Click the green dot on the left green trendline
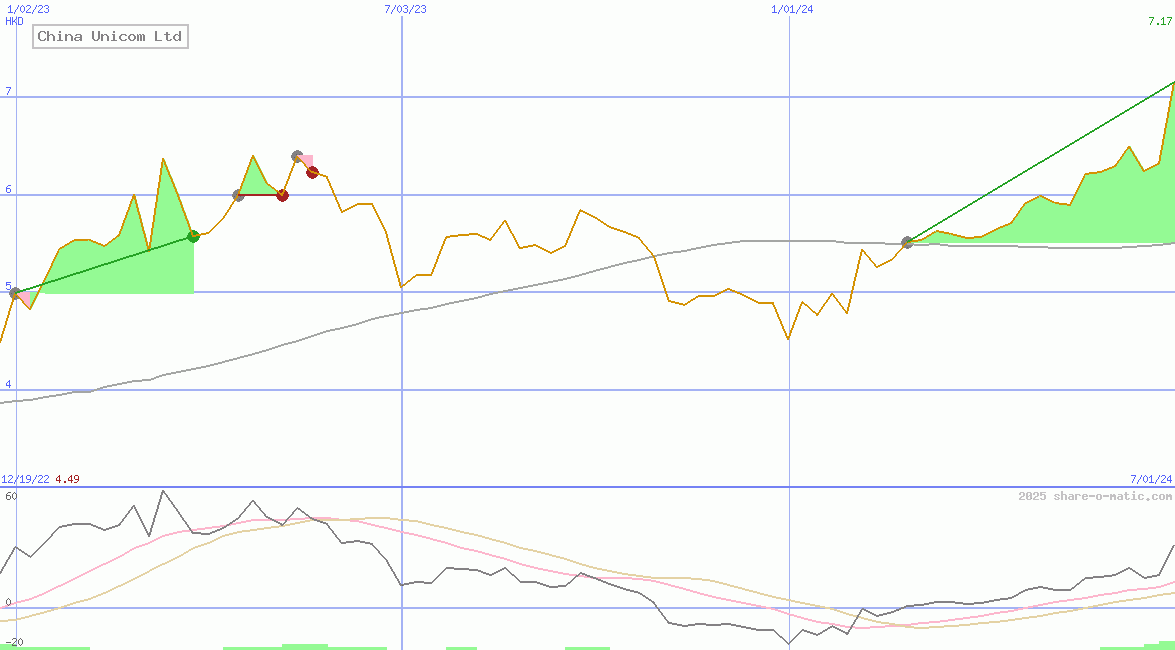The image size is (1175, 650). [193, 236]
